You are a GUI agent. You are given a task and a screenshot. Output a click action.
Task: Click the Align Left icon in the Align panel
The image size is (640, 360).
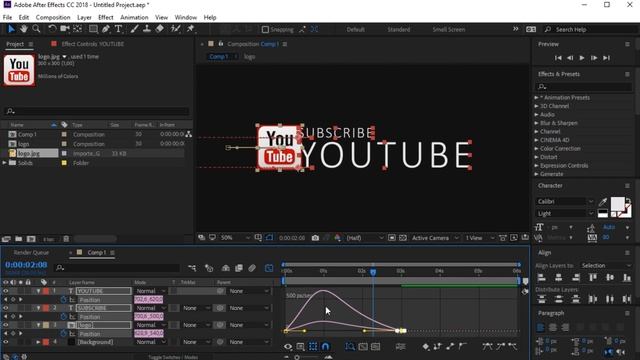pos(542,278)
